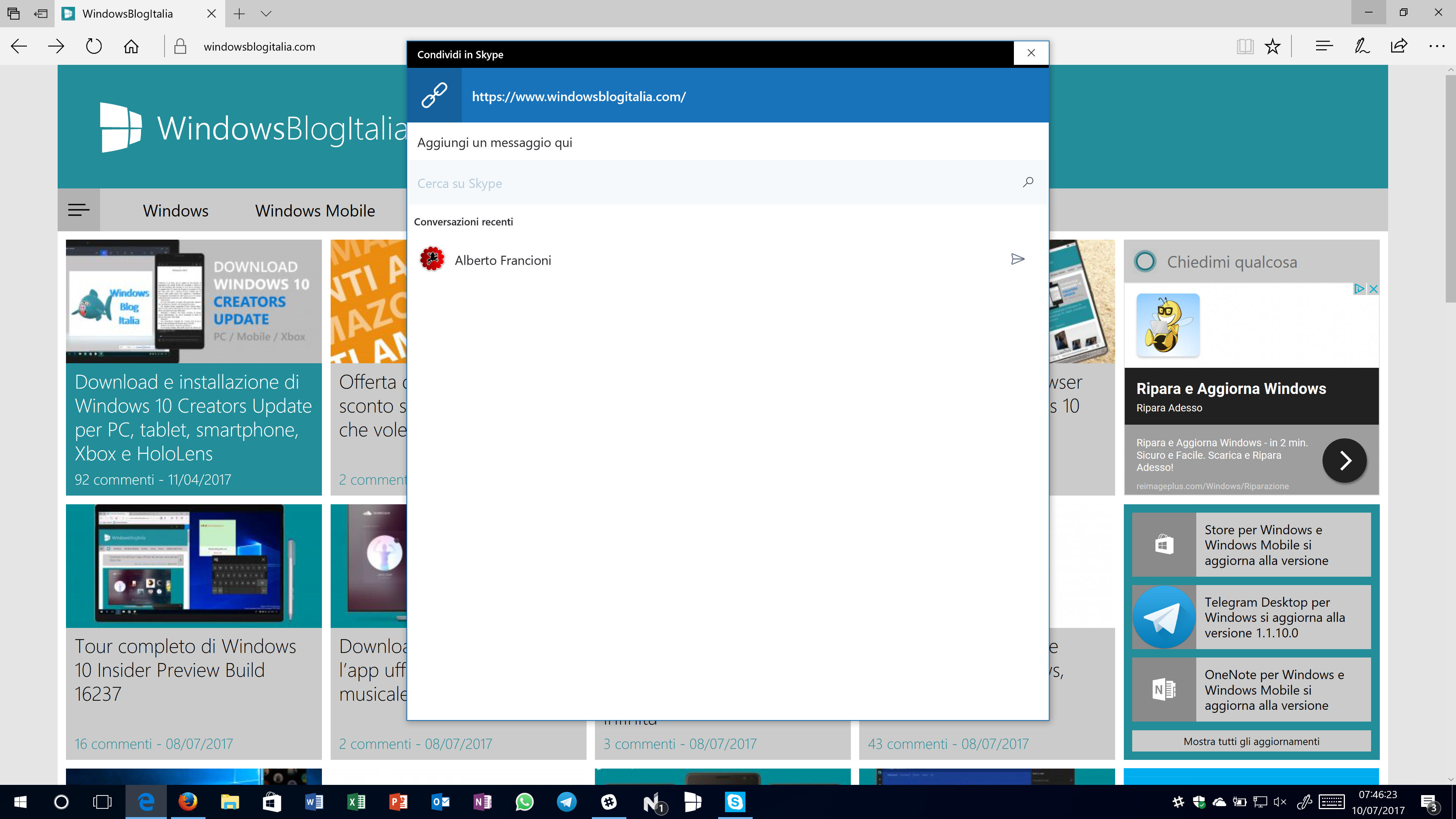Toggle the muted volume tray icon

pos(1280,802)
